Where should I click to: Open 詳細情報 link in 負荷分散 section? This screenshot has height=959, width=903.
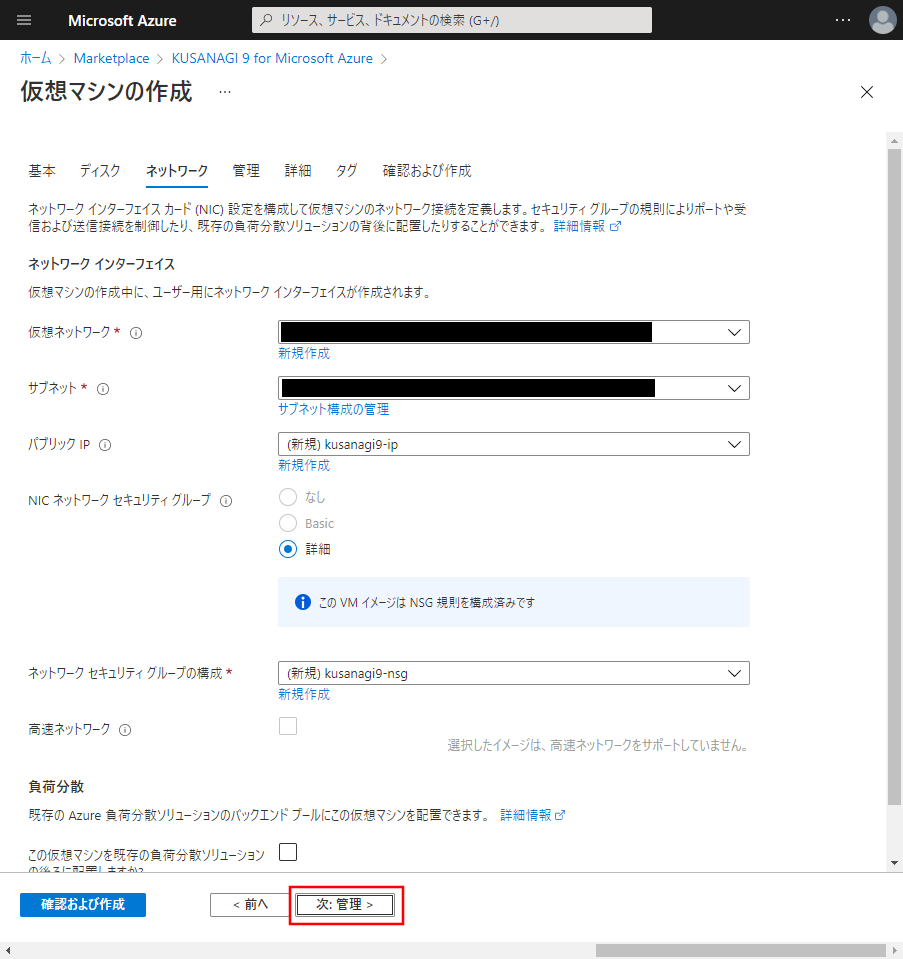pyautogui.click(x=526, y=815)
